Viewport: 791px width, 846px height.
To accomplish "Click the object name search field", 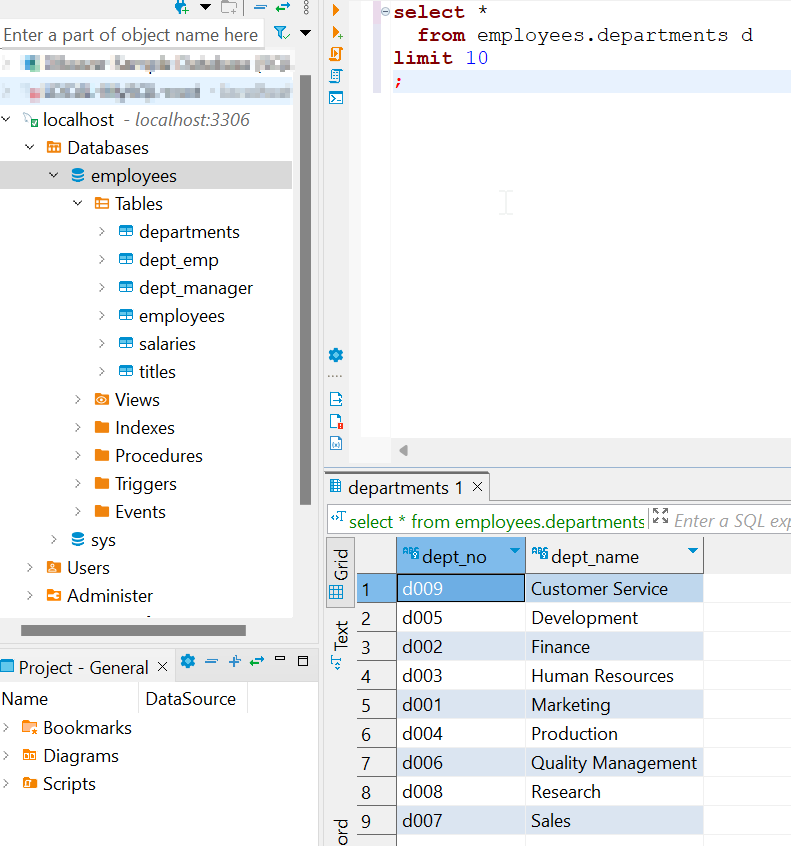I will point(130,35).
